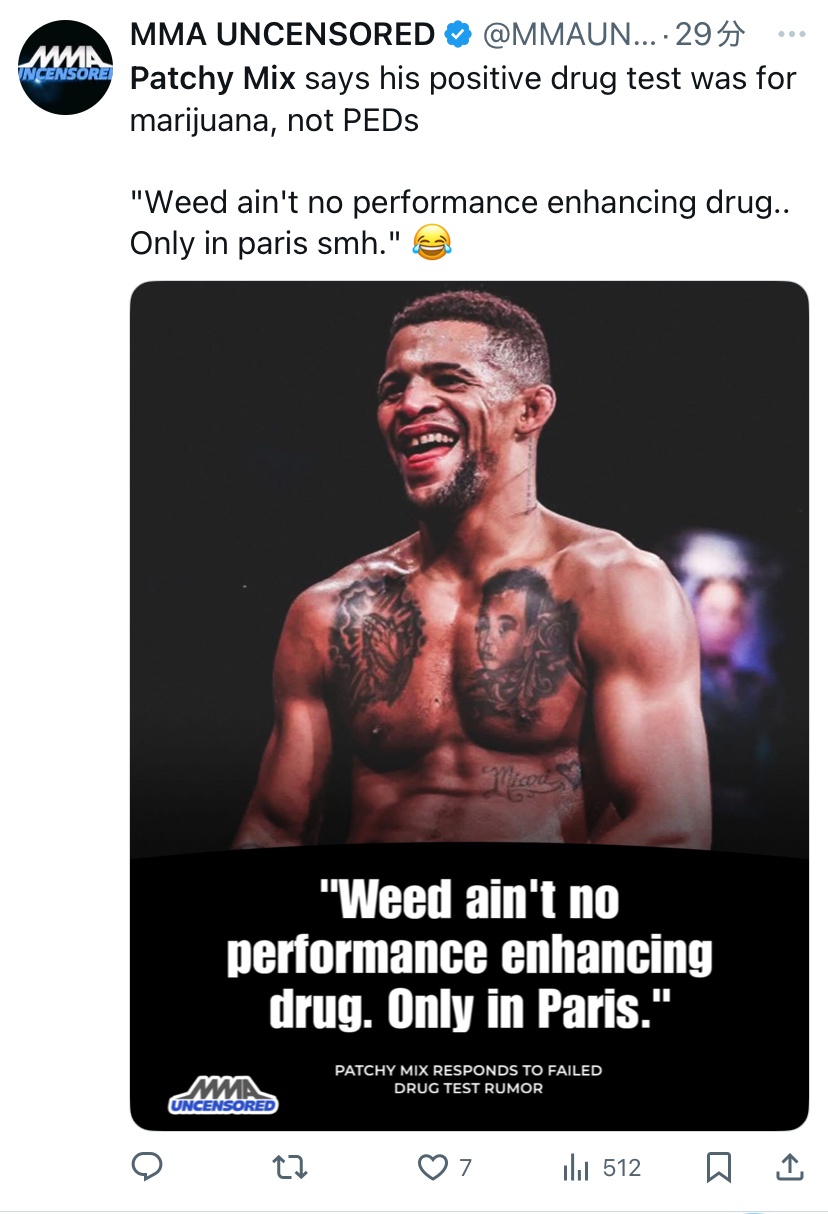Click the "RESPONDS TO FAILED DRUG TEST RUMOR" caption
The width and height of the screenshot is (828, 1214).
(468, 1078)
